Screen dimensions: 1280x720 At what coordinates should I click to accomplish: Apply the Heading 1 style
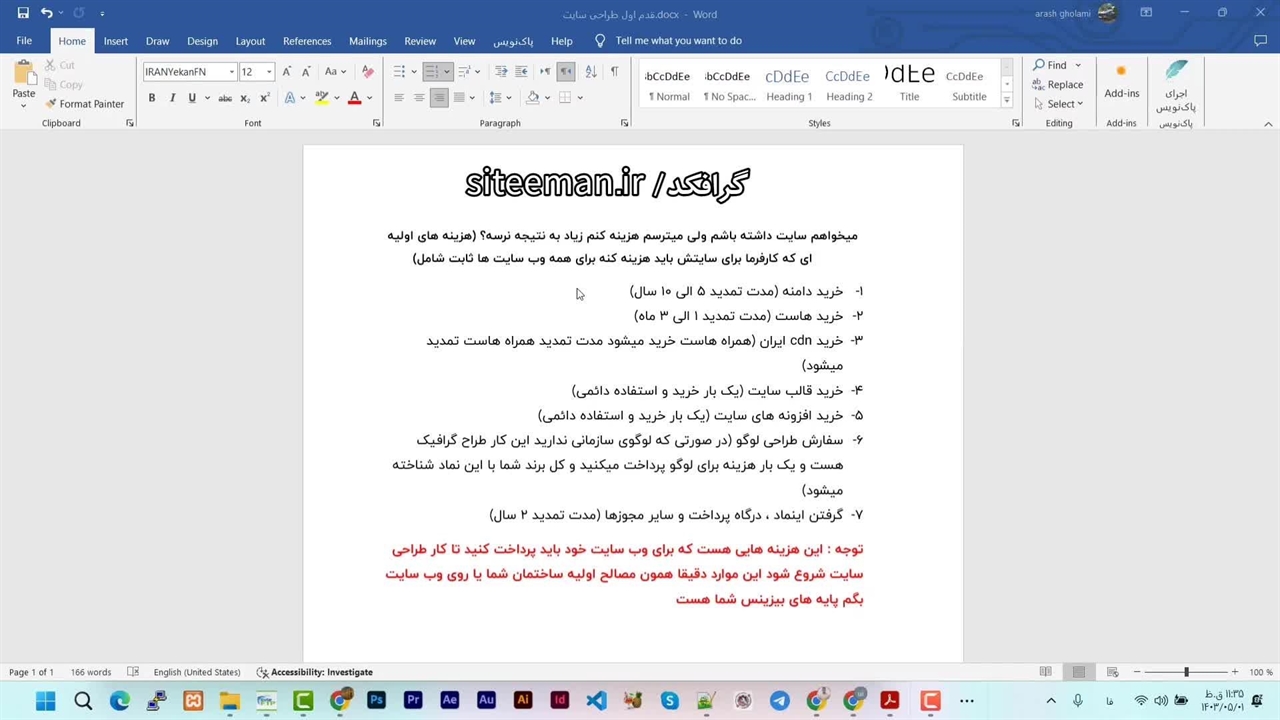[789, 85]
